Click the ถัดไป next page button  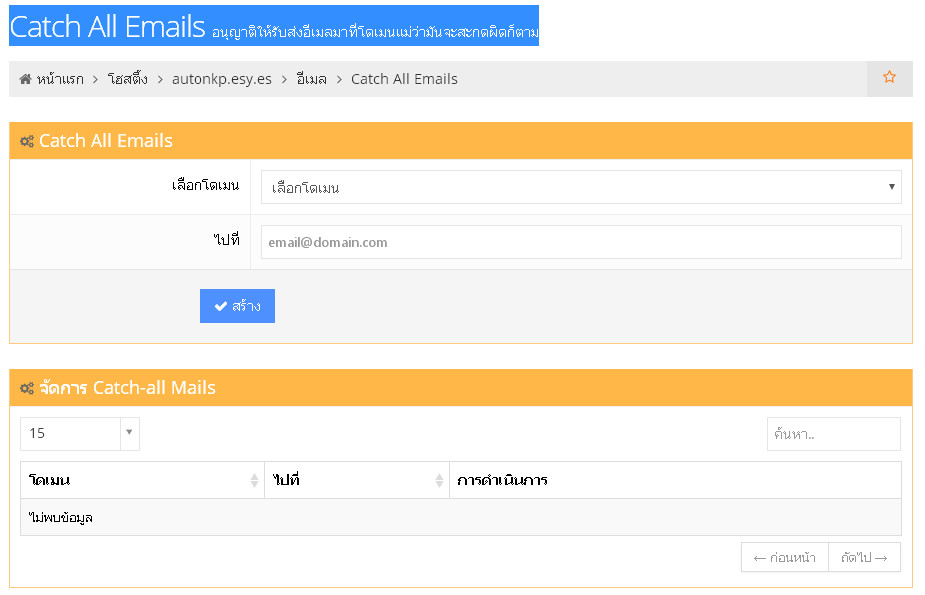[864, 558]
